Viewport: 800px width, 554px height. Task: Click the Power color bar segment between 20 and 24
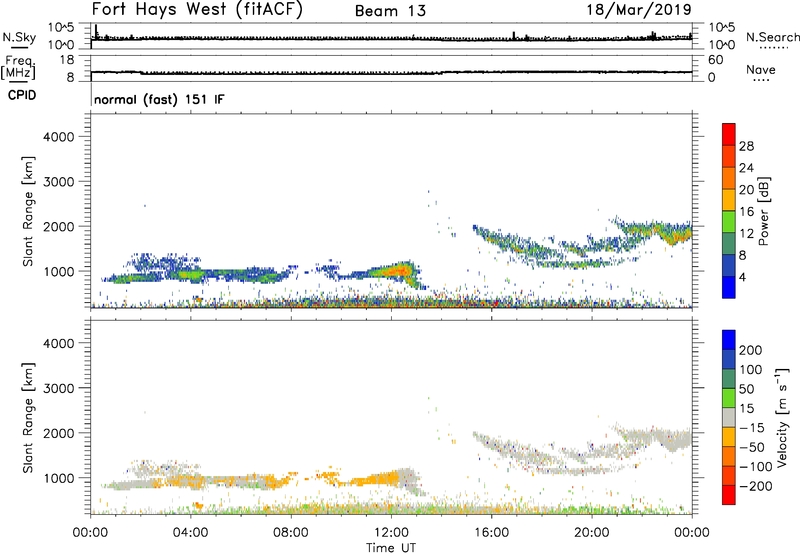(729, 178)
